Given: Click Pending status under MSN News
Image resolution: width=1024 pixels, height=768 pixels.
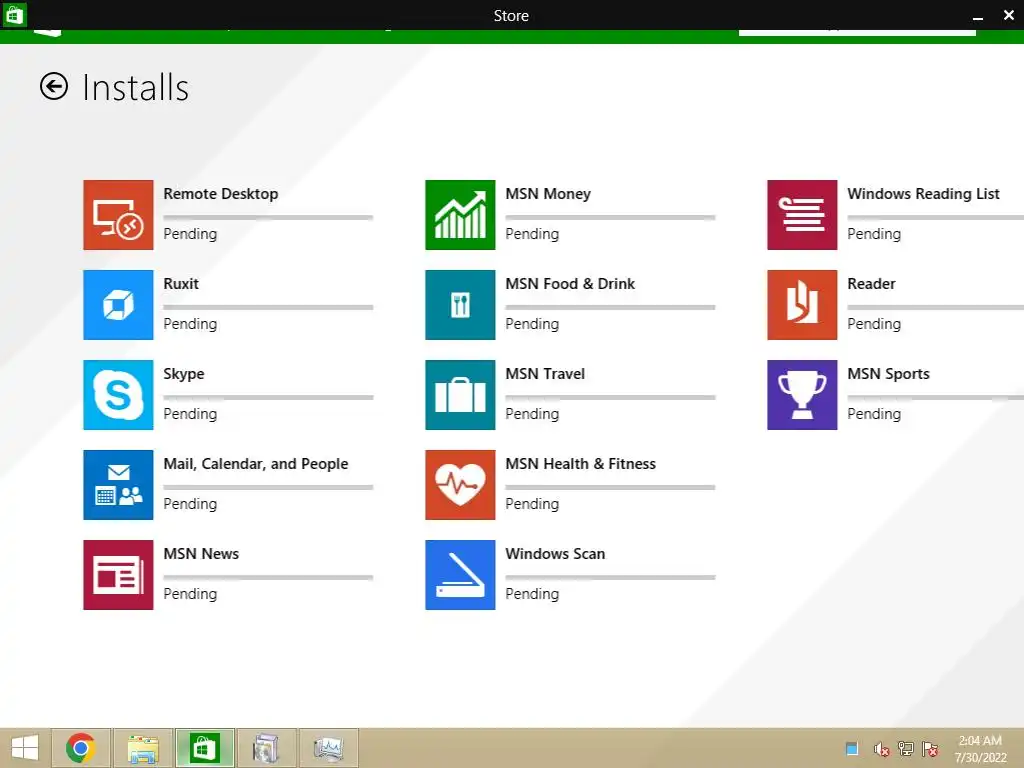Looking at the screenshot, I should tap(190, 594).
